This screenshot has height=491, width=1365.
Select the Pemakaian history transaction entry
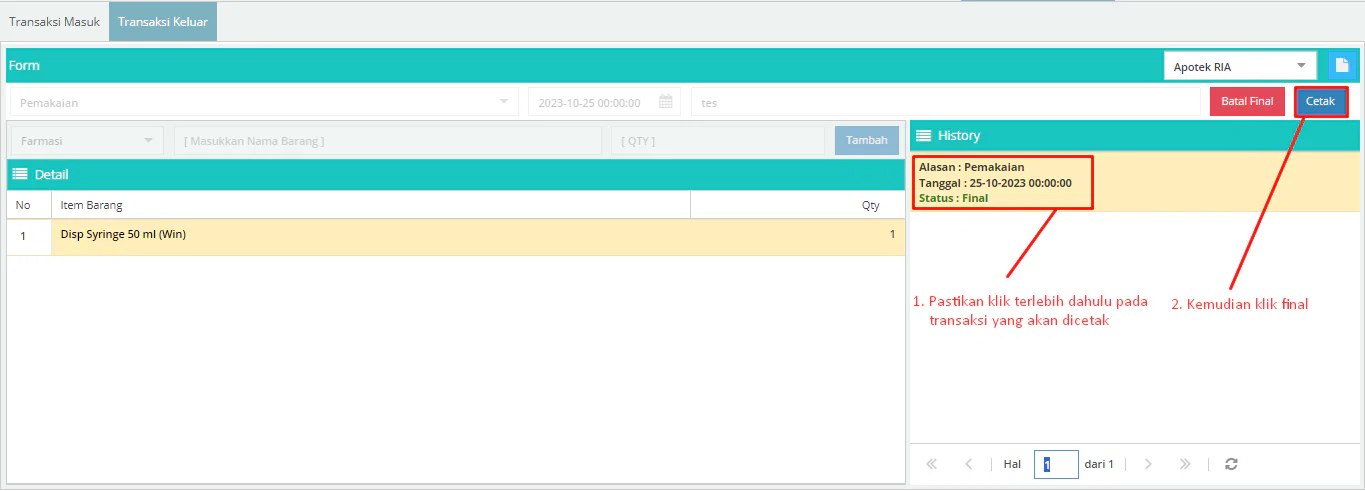click(1002, 182)
